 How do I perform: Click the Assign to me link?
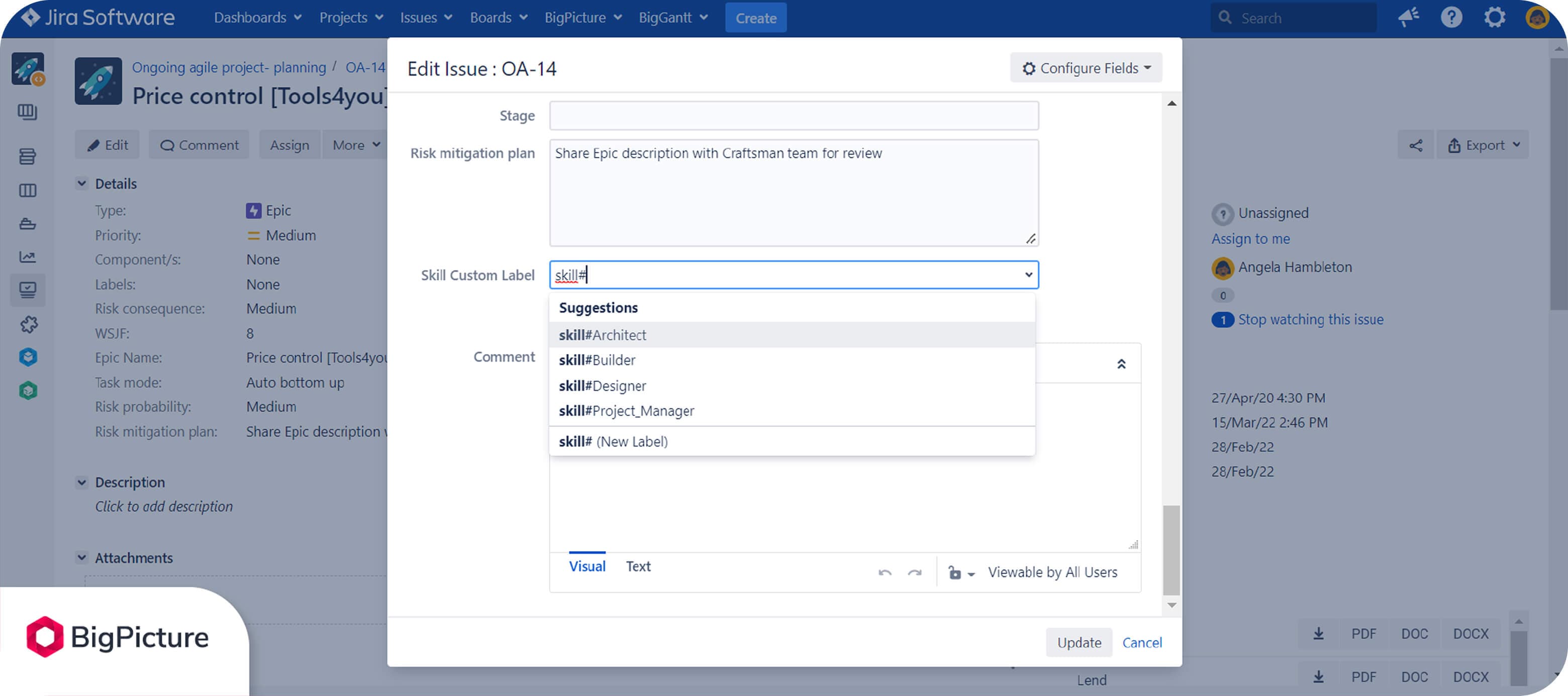point(1250,239)
